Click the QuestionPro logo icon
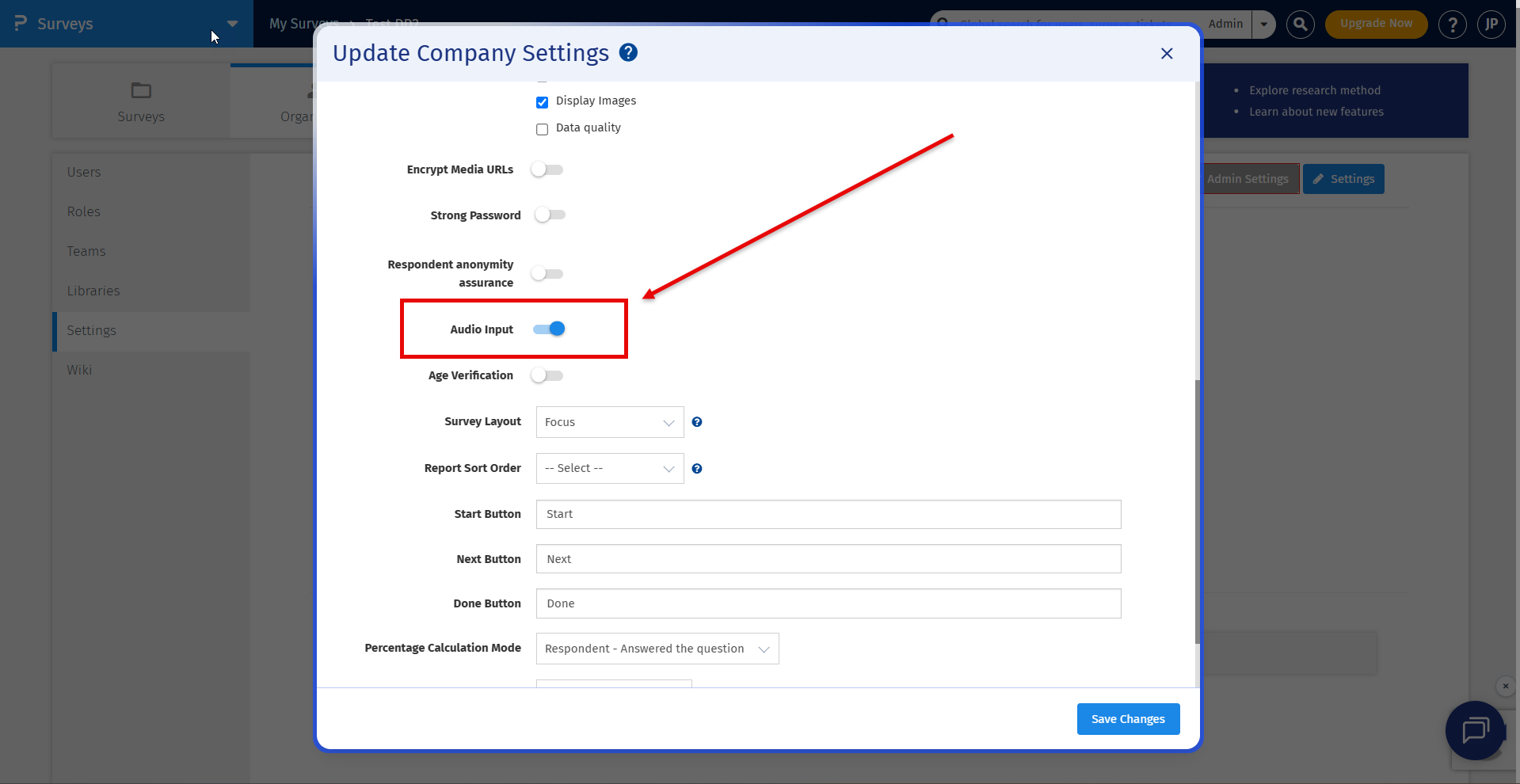This screenshot has width=1520, height=784. click(x=21, y=24)
